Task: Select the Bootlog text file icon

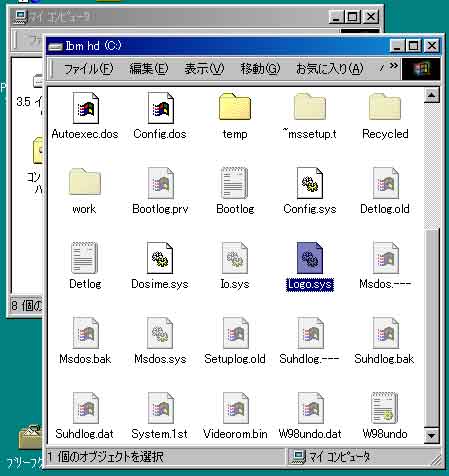Action: point(235,183)
